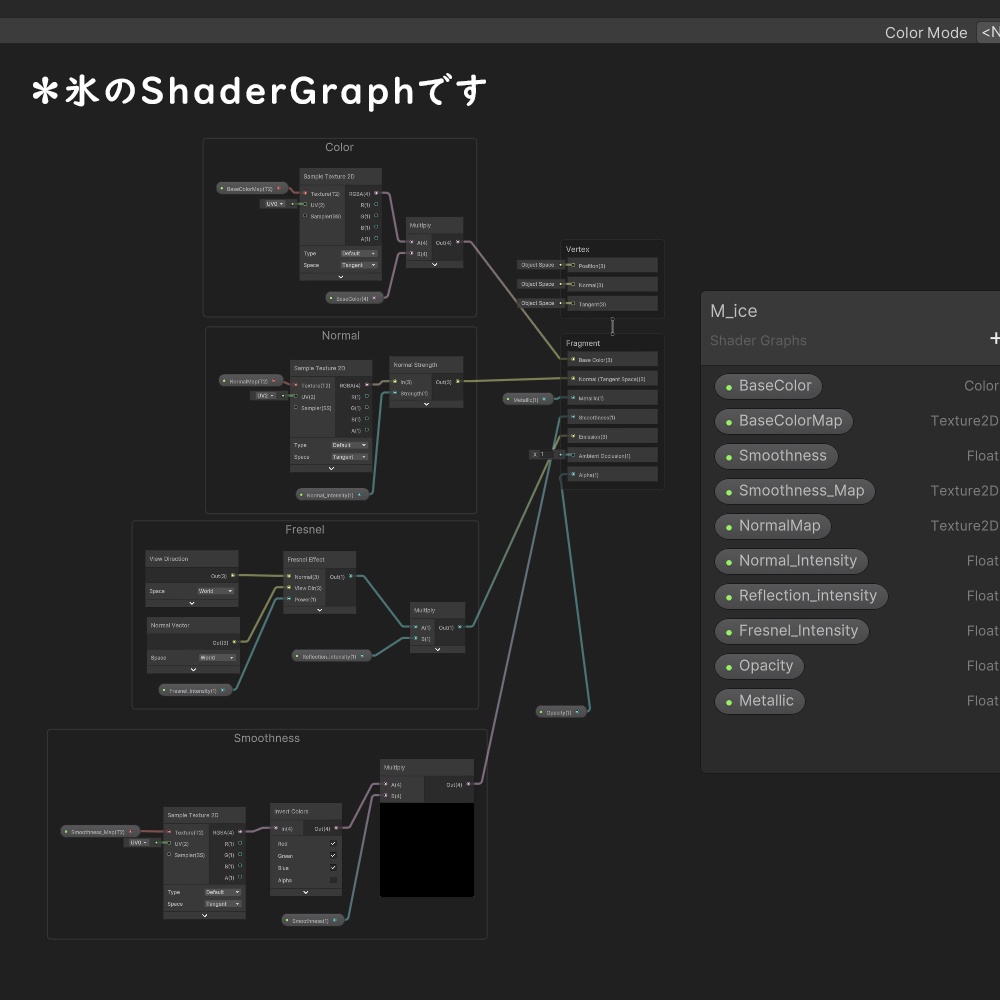The image size is (1000, 1000).
Task: Click the M_ice title in the Blackboard
Action: pyautogui.click(x=733, y=311)
